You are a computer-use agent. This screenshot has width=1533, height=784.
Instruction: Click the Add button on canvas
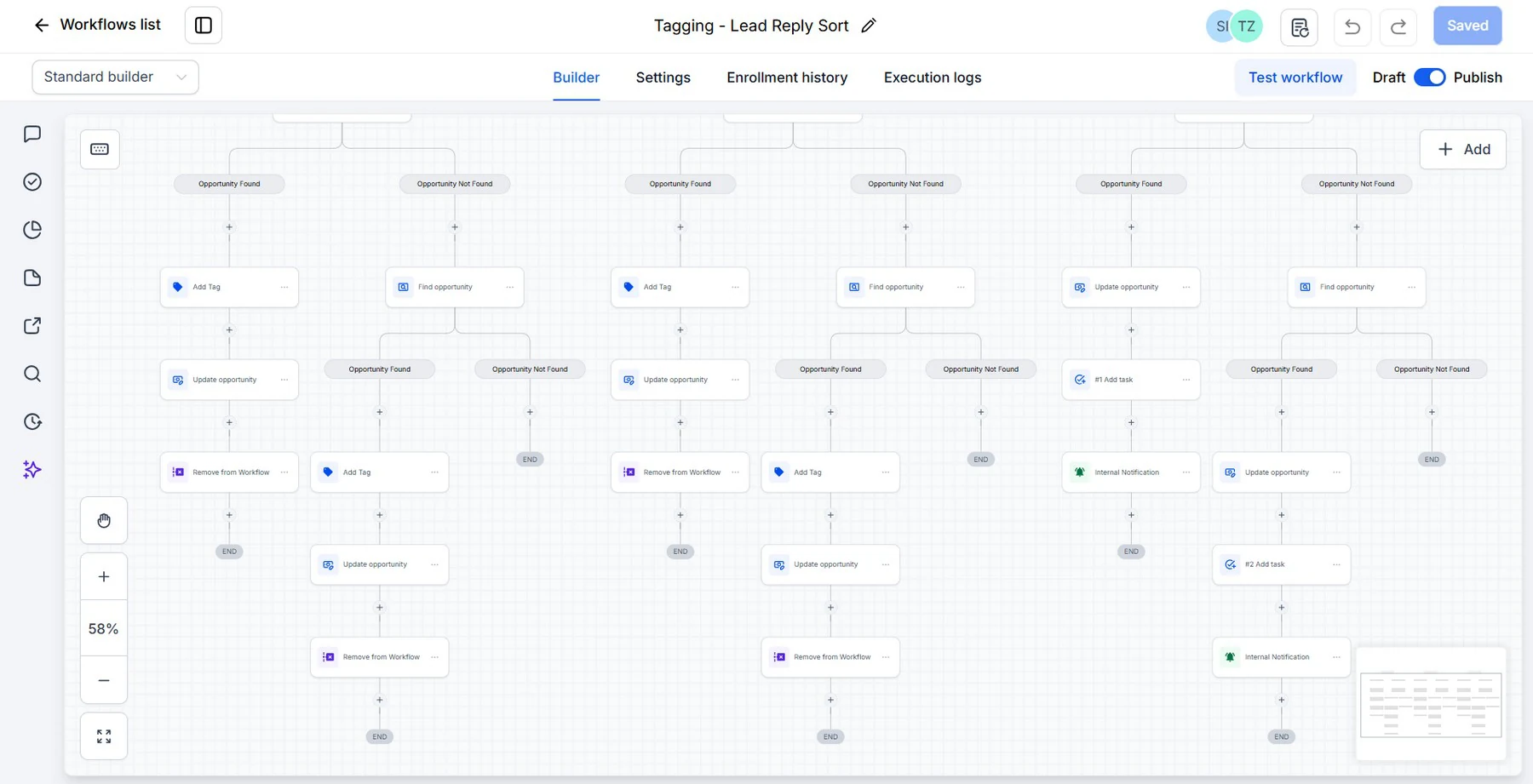pyautogui.click(x=1463, y=149)
